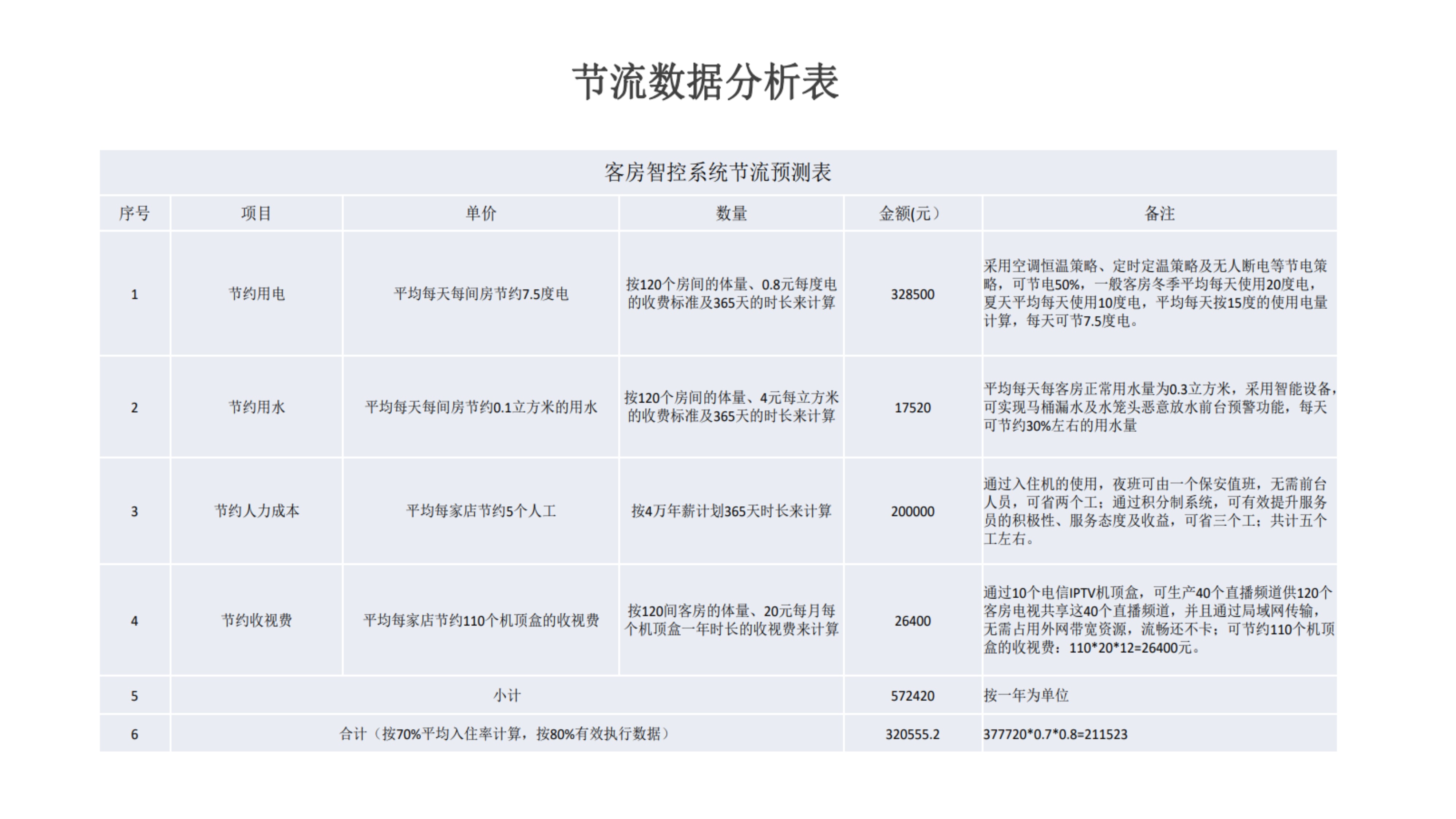Screen dimensions: 1456x819
Task: Select the total amount 320555.2
Action: tap(912, 734)
